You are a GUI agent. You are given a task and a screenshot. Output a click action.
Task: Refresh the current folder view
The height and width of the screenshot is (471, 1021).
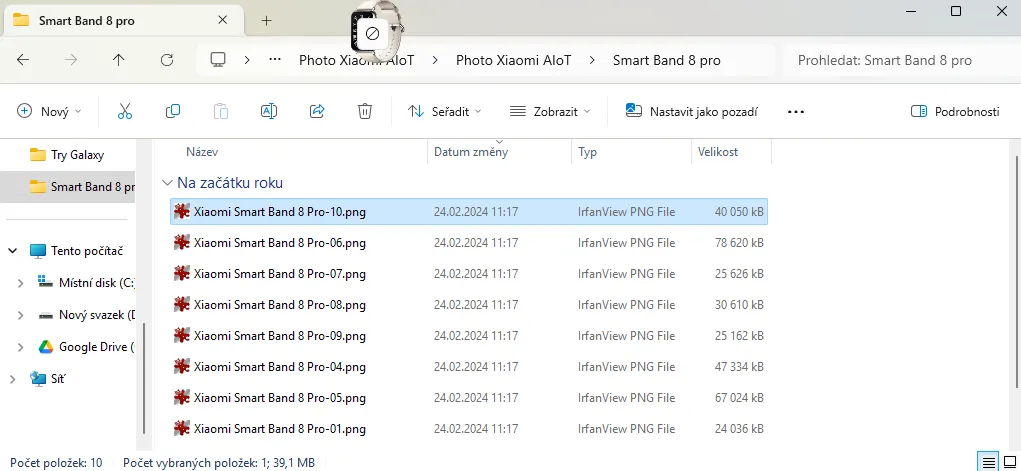pyautogui.click(x=167, y=60)
